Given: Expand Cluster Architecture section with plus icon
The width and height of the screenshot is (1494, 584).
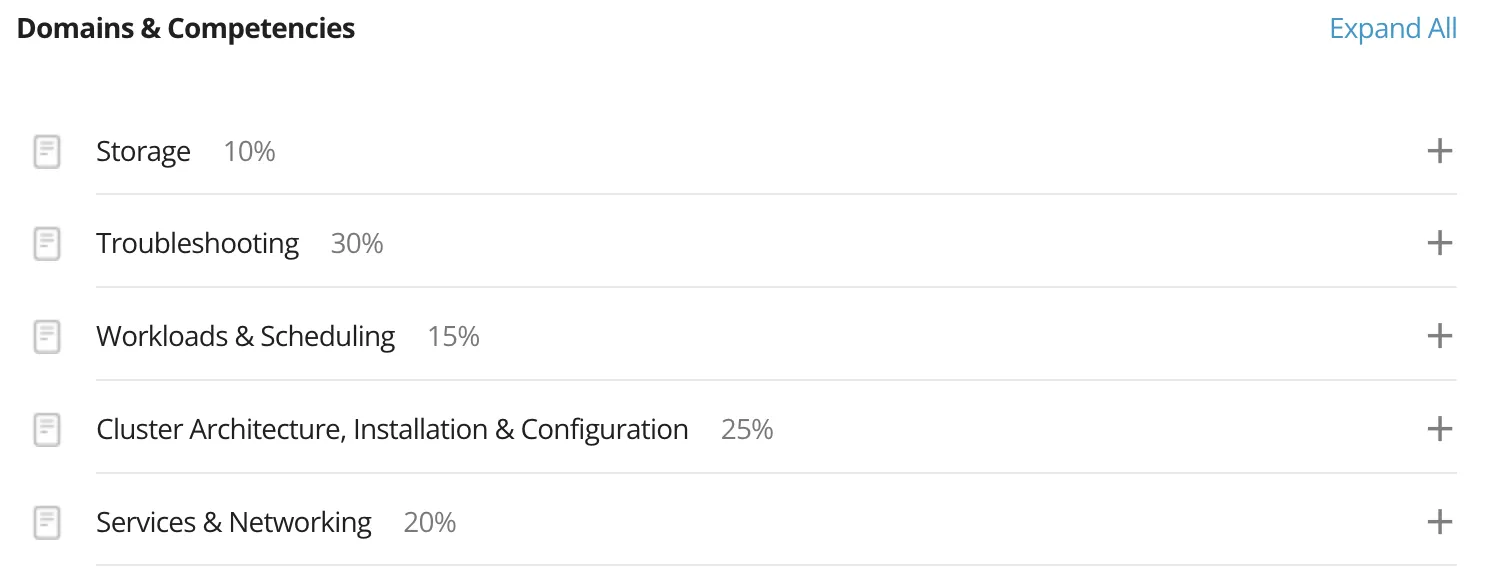Looking at the screenshot, I should click(1439, 429).
